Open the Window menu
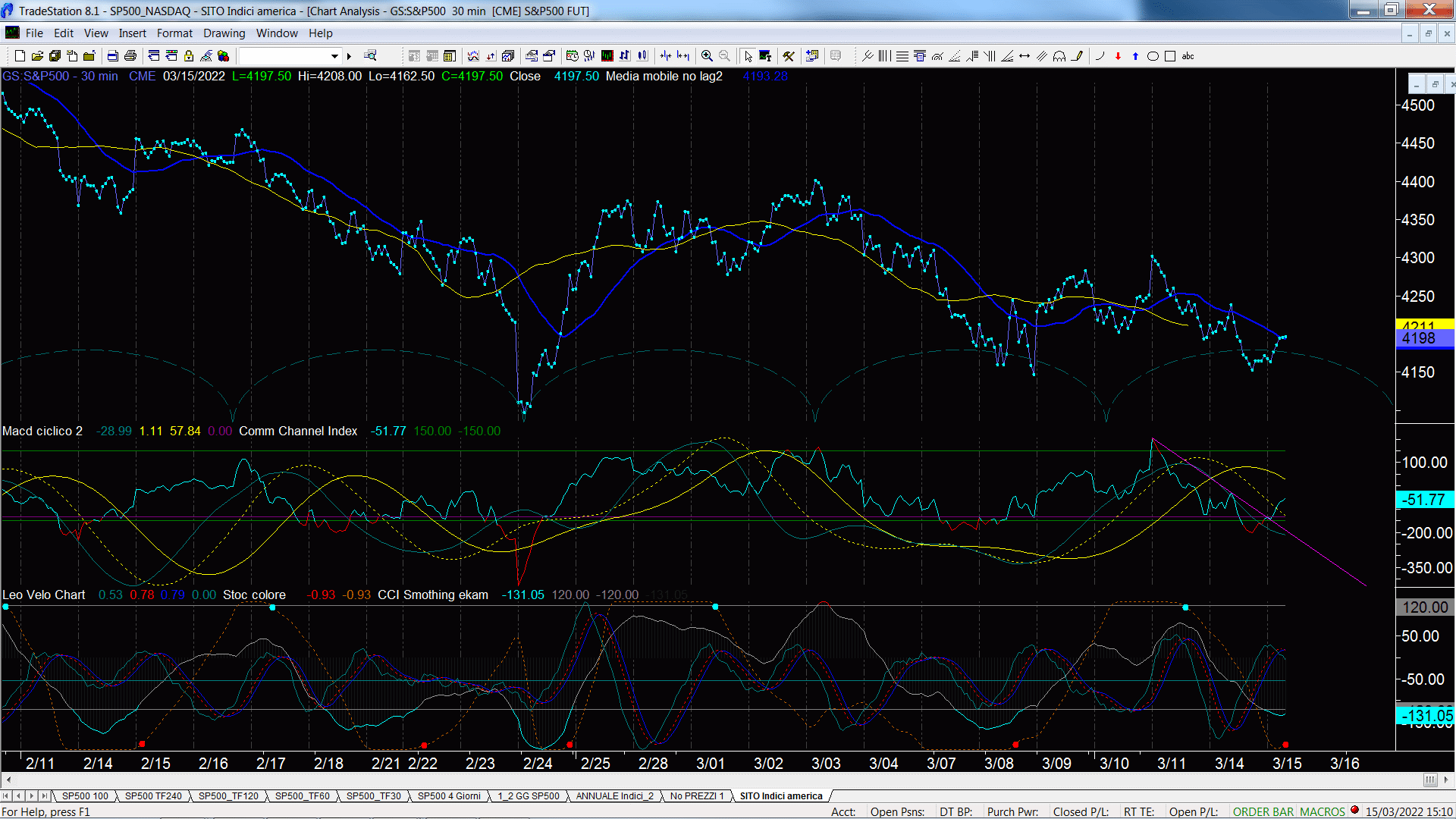Screen dimensions: 1456x819 (x=277, y=33)
